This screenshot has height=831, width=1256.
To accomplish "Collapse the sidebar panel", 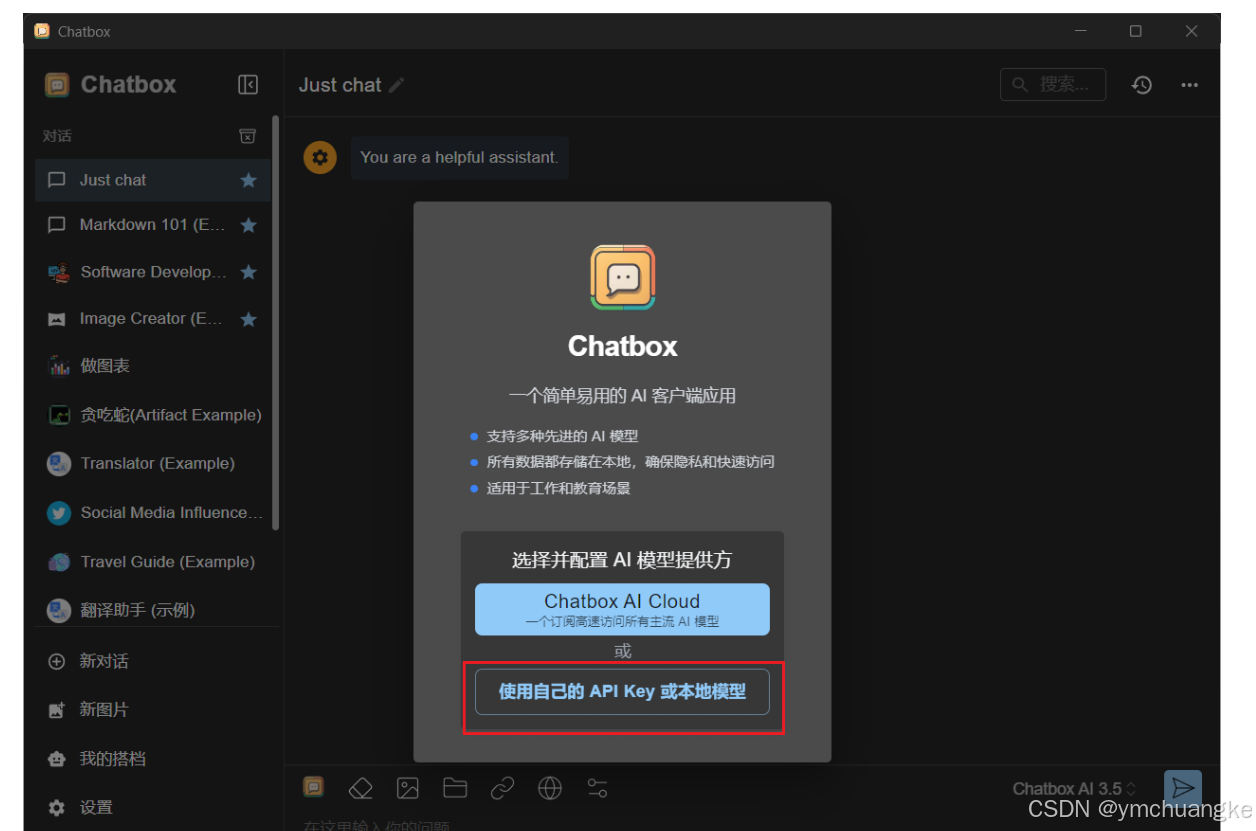I will pos(248,84).
